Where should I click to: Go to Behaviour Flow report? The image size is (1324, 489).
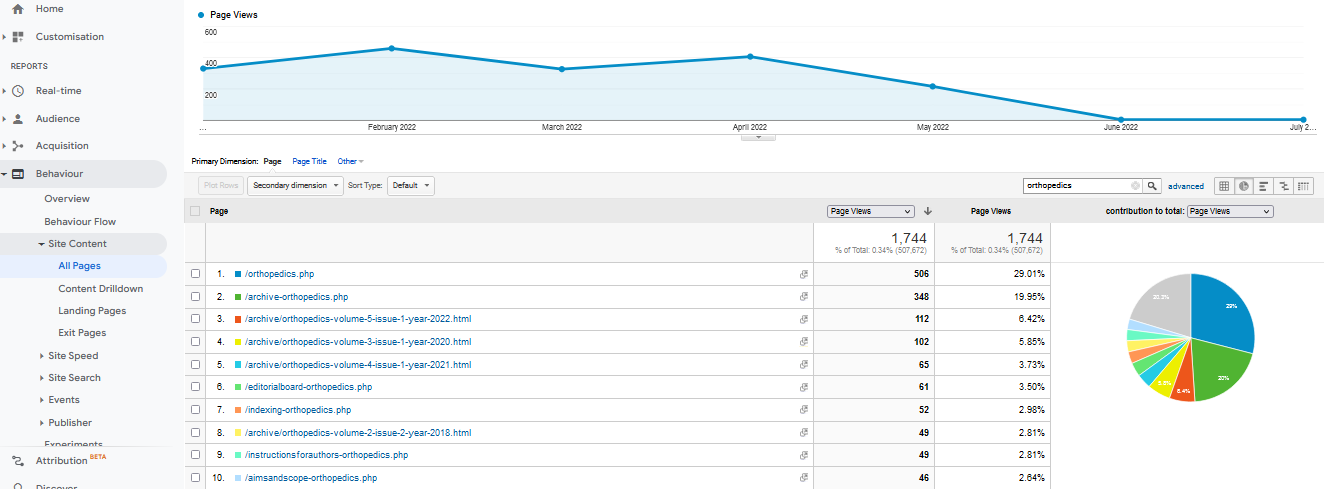click(80, 221)
